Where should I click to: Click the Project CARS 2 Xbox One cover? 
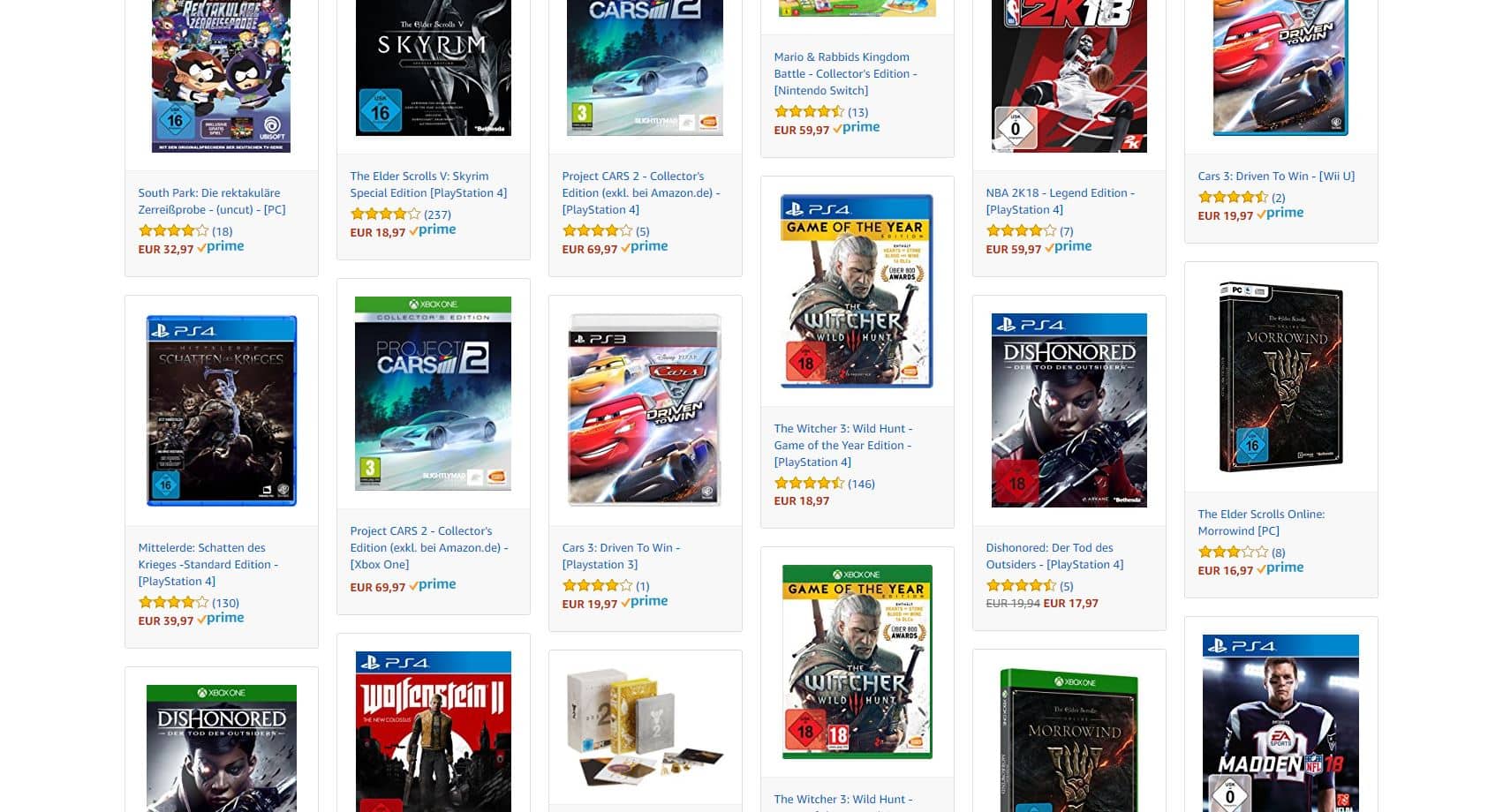pyautogui.click(x=433, y=394)
